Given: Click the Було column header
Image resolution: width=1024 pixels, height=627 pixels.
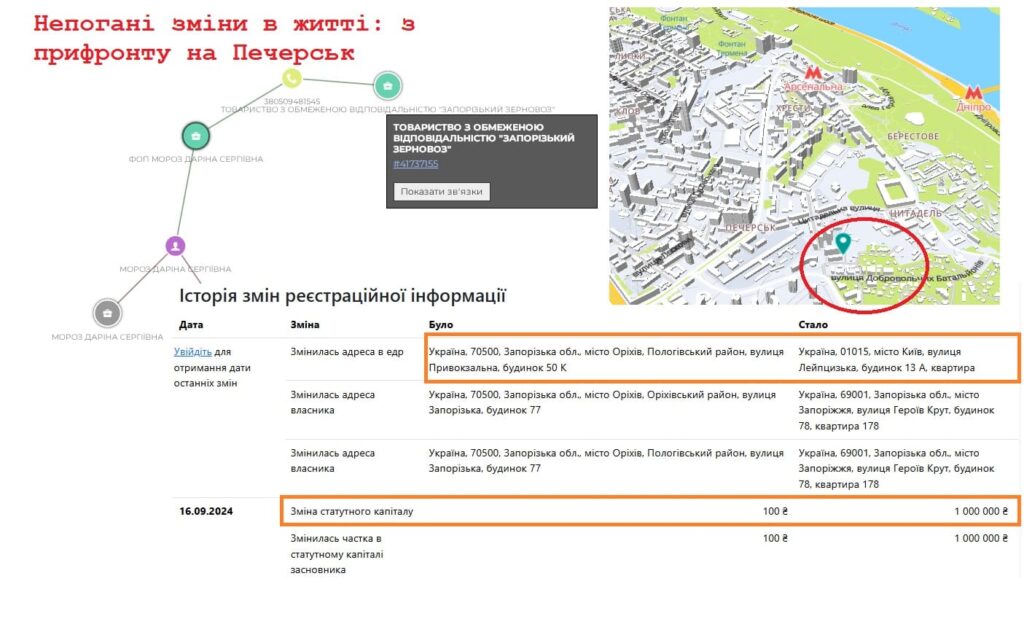Looking at the screenshot, I should pyautogui.click(x=440, y=325).
